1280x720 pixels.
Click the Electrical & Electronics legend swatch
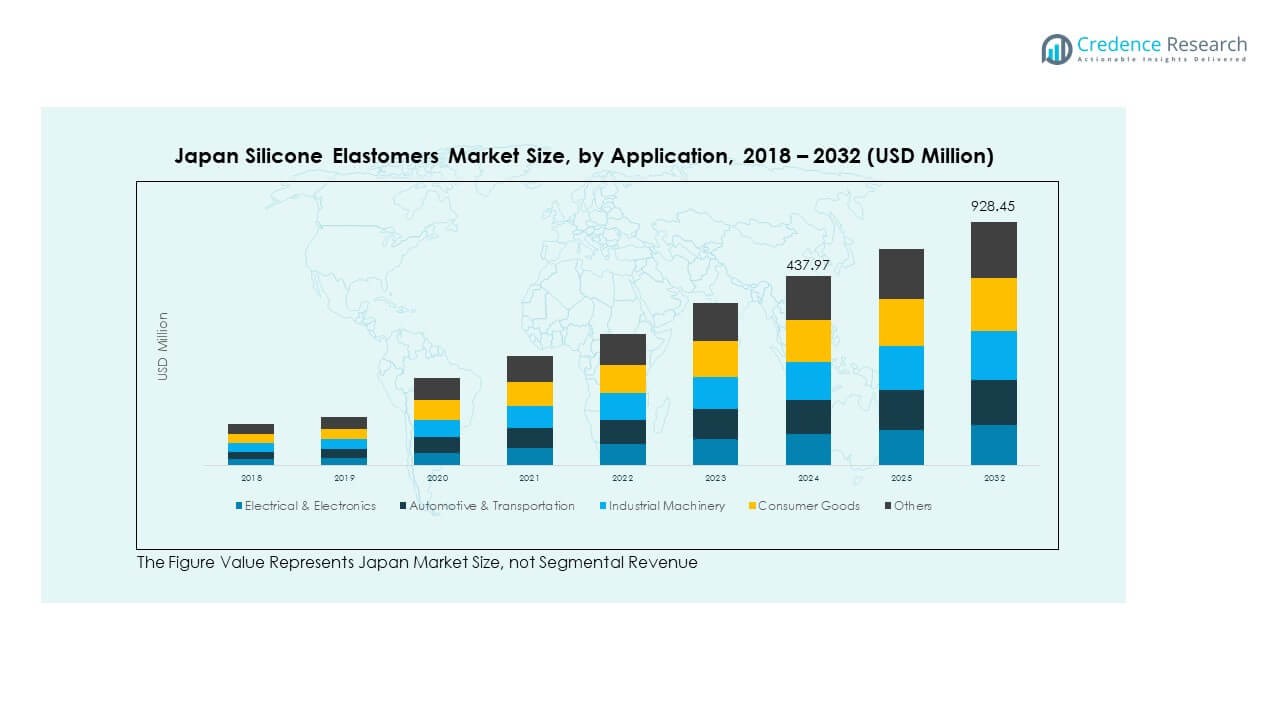[239, 506]
